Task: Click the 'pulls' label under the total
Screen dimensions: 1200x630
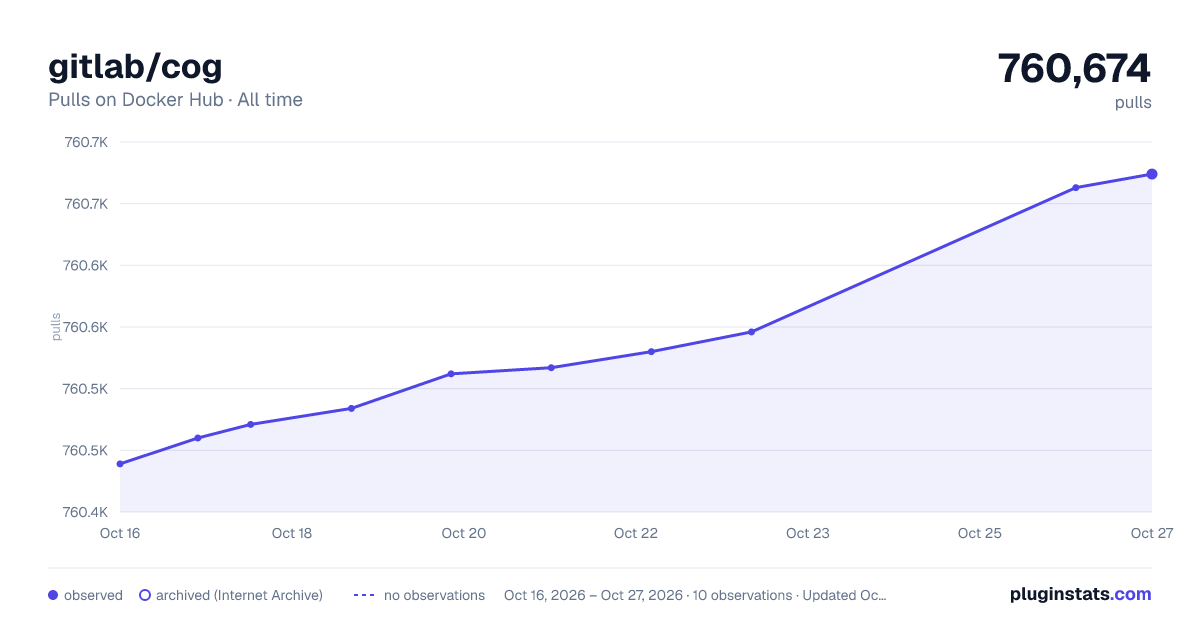Action: coord(1133,103)
